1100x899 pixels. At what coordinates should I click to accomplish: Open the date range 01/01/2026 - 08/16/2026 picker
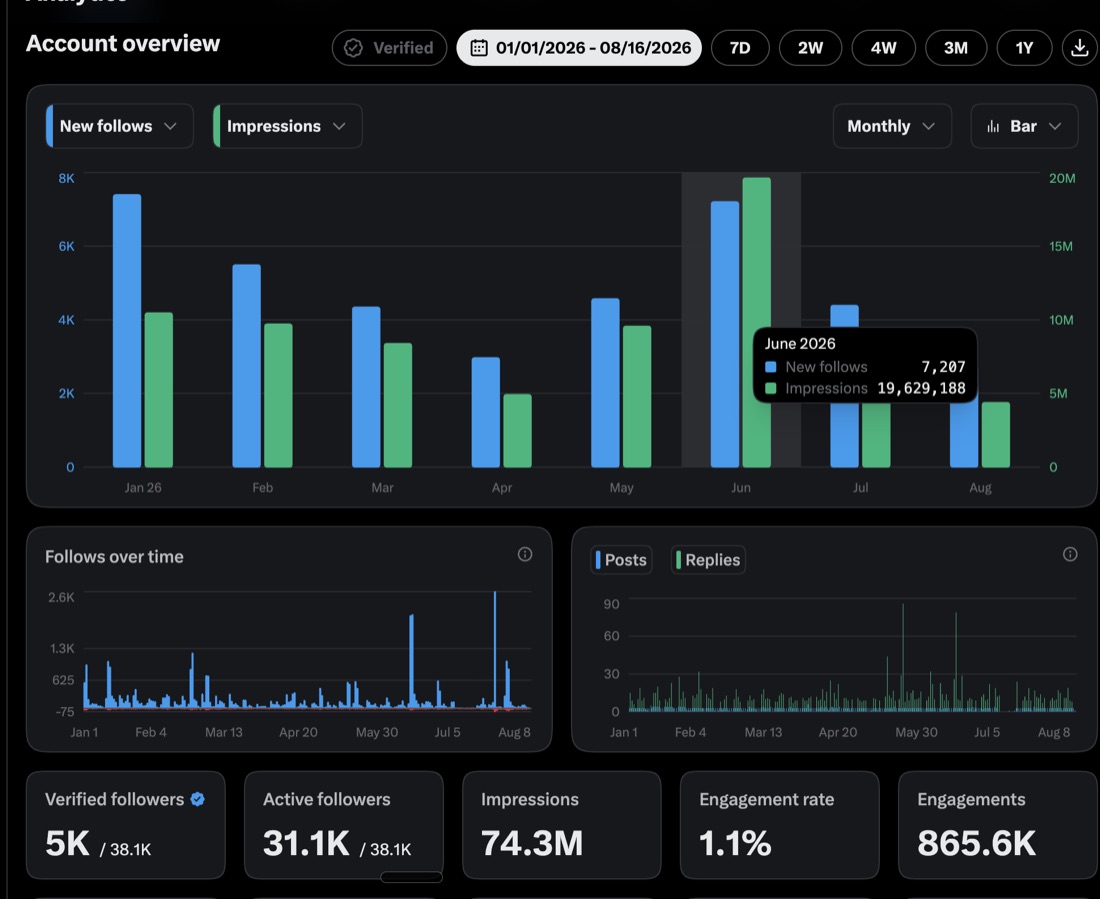[x=579, y=48]
